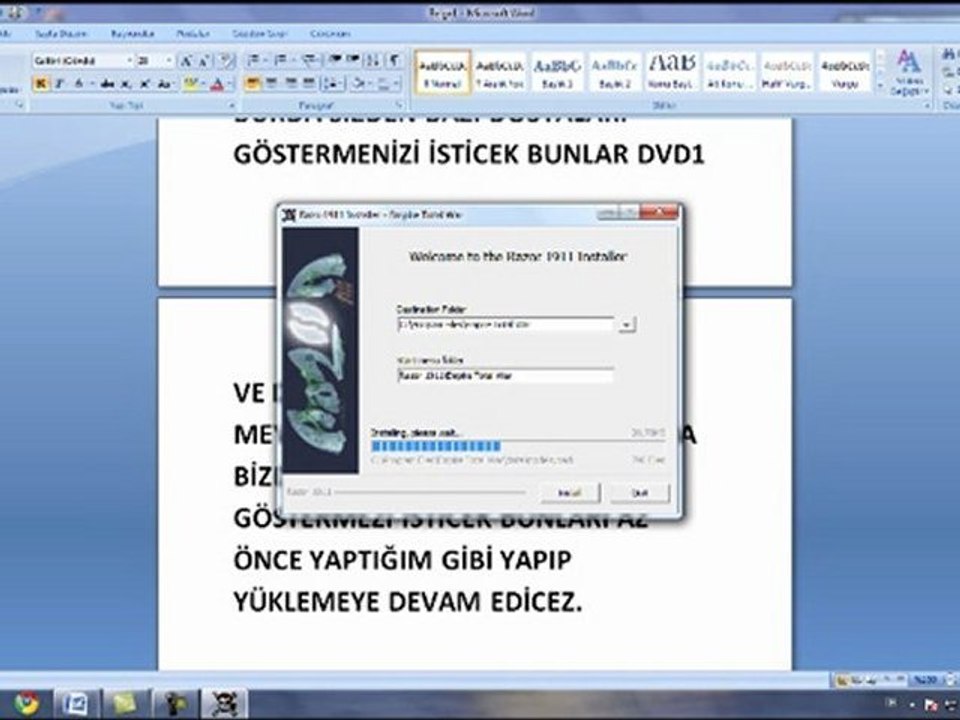
Task: Open the fourth taskbar icon beside skull
Action: point(174,703)
